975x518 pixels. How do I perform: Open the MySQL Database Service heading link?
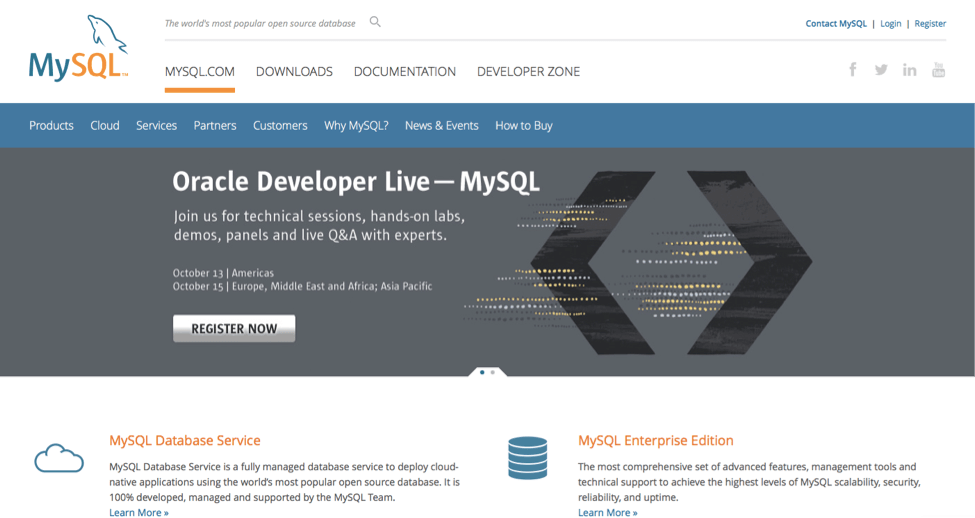pos(185,440)
